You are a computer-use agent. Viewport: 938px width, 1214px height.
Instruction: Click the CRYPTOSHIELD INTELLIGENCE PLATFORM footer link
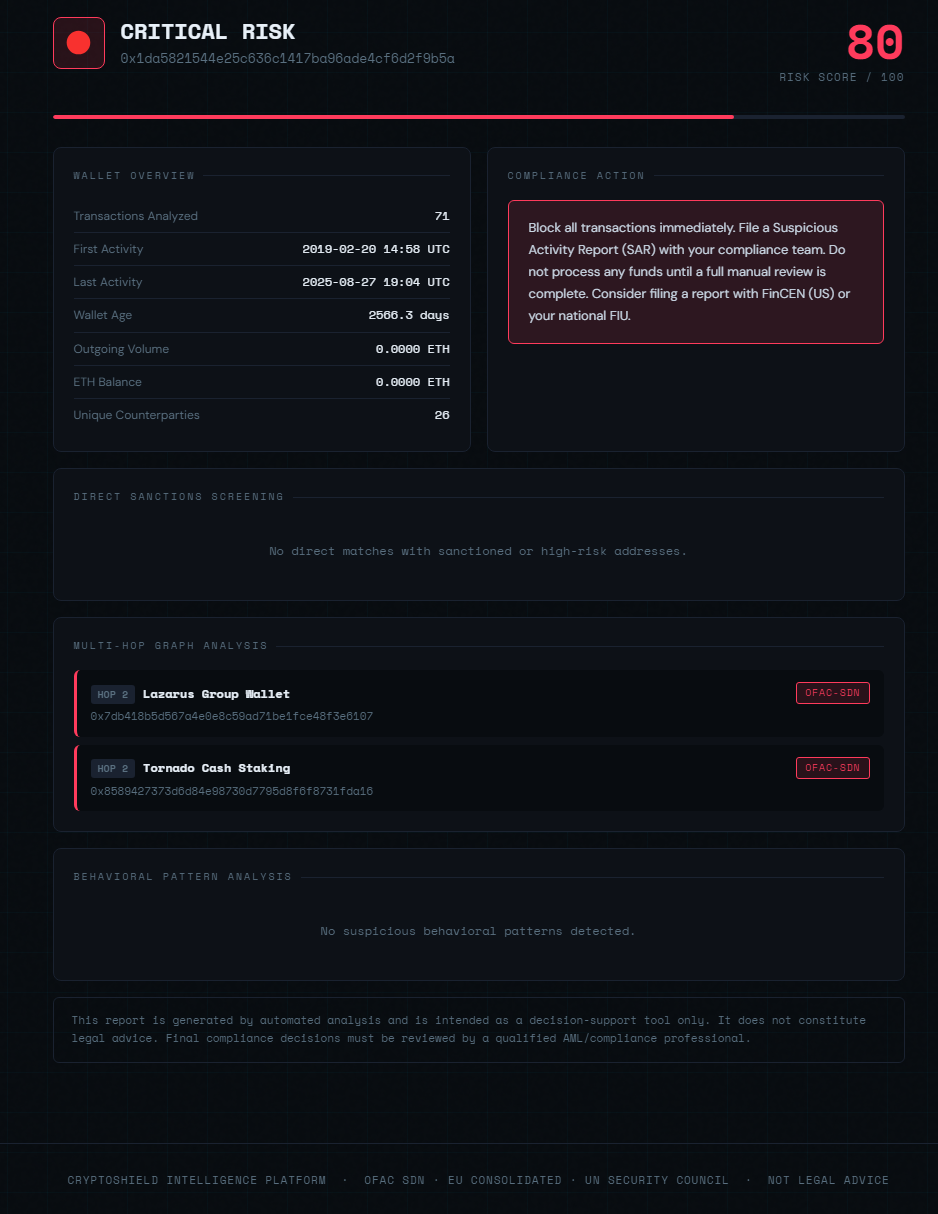tap(196, 1180)
